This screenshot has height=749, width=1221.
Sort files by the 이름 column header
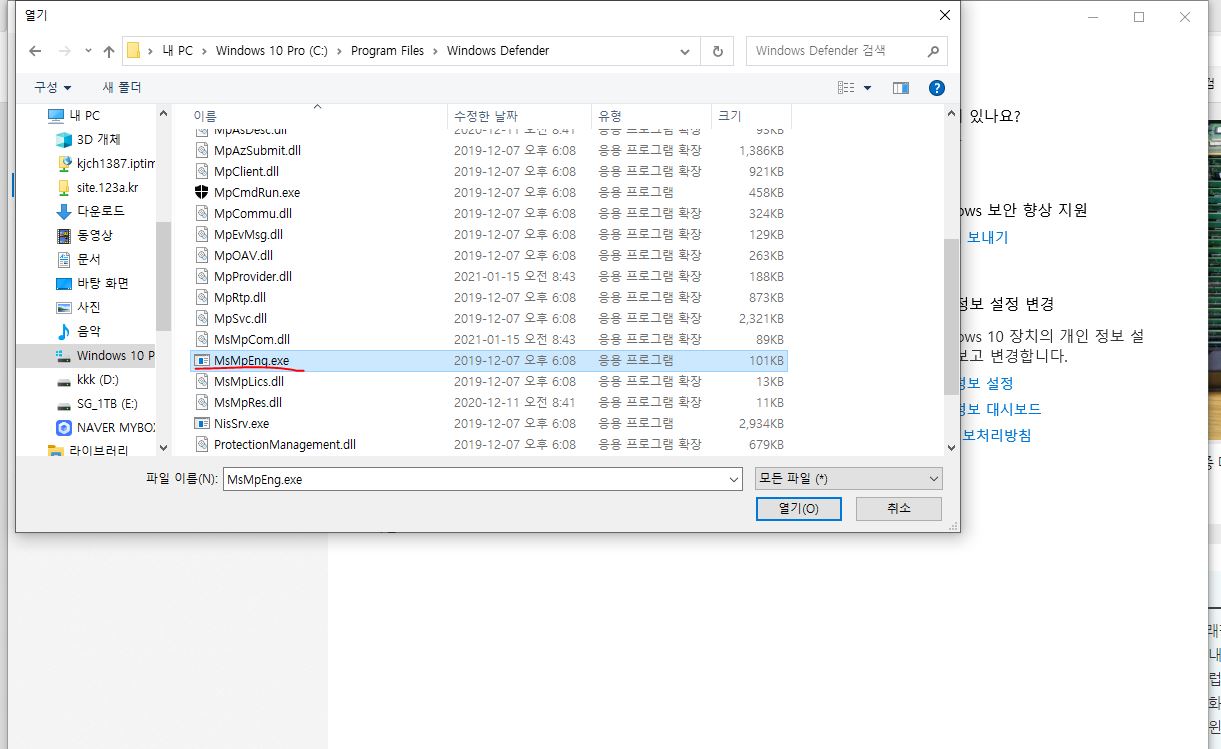(x=318, y=116)
